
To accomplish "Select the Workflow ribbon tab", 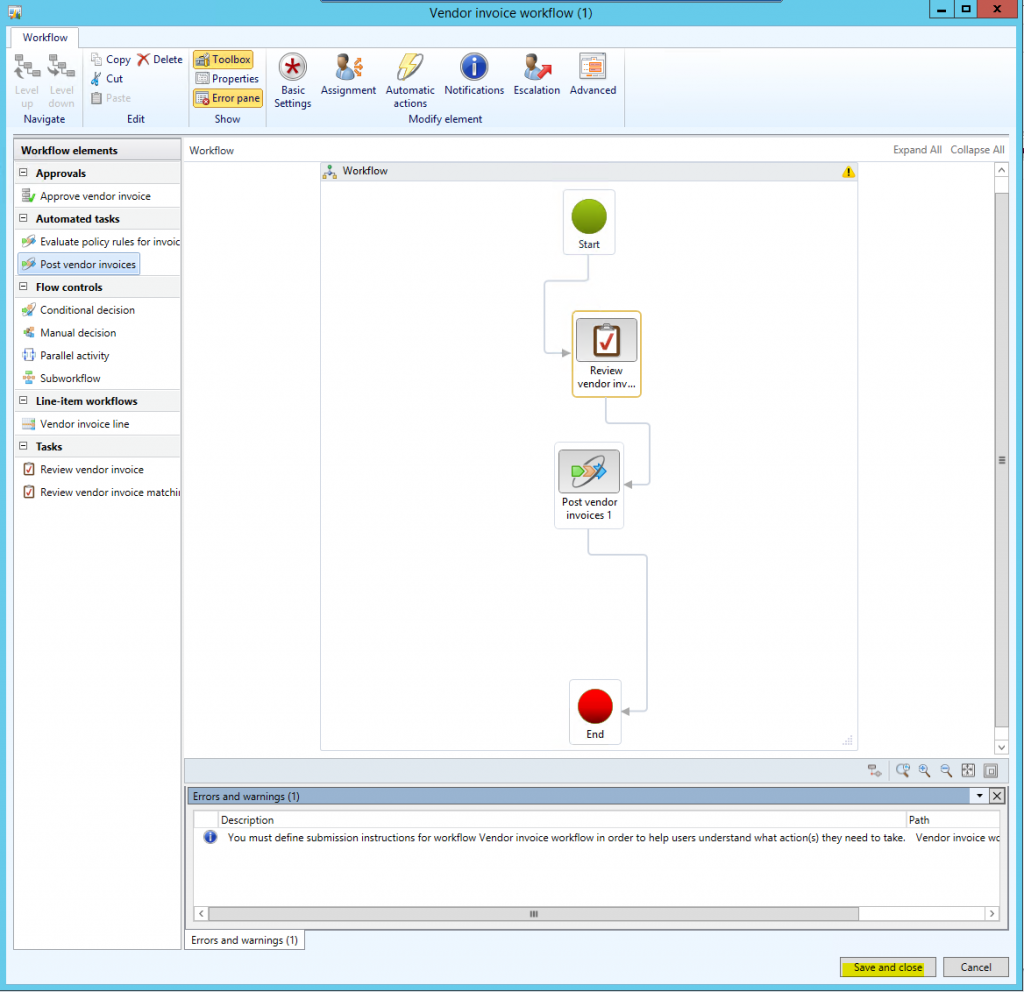I will [x=45, y=38].
